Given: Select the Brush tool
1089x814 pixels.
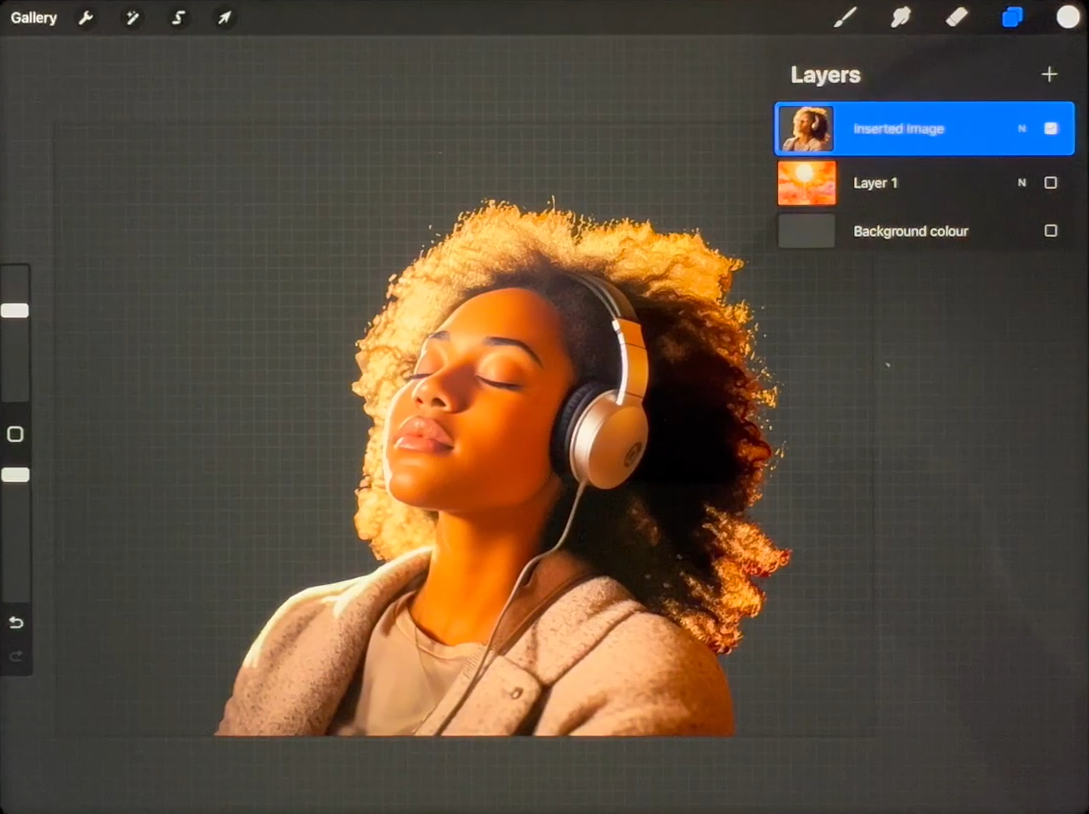Looking at the screenshot, I should (845, 17).
